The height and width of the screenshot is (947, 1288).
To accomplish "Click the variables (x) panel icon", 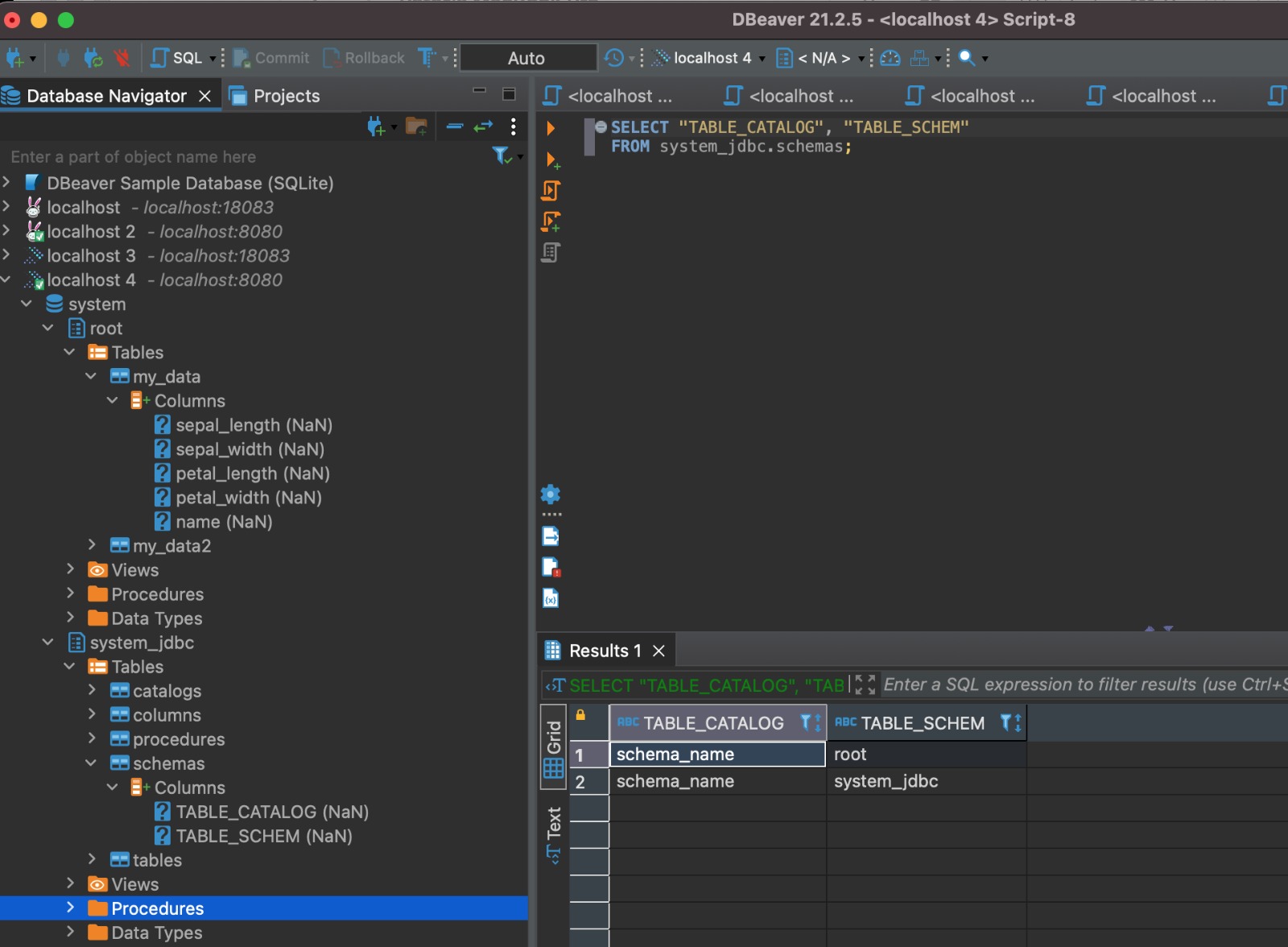I will pos(551,598).
